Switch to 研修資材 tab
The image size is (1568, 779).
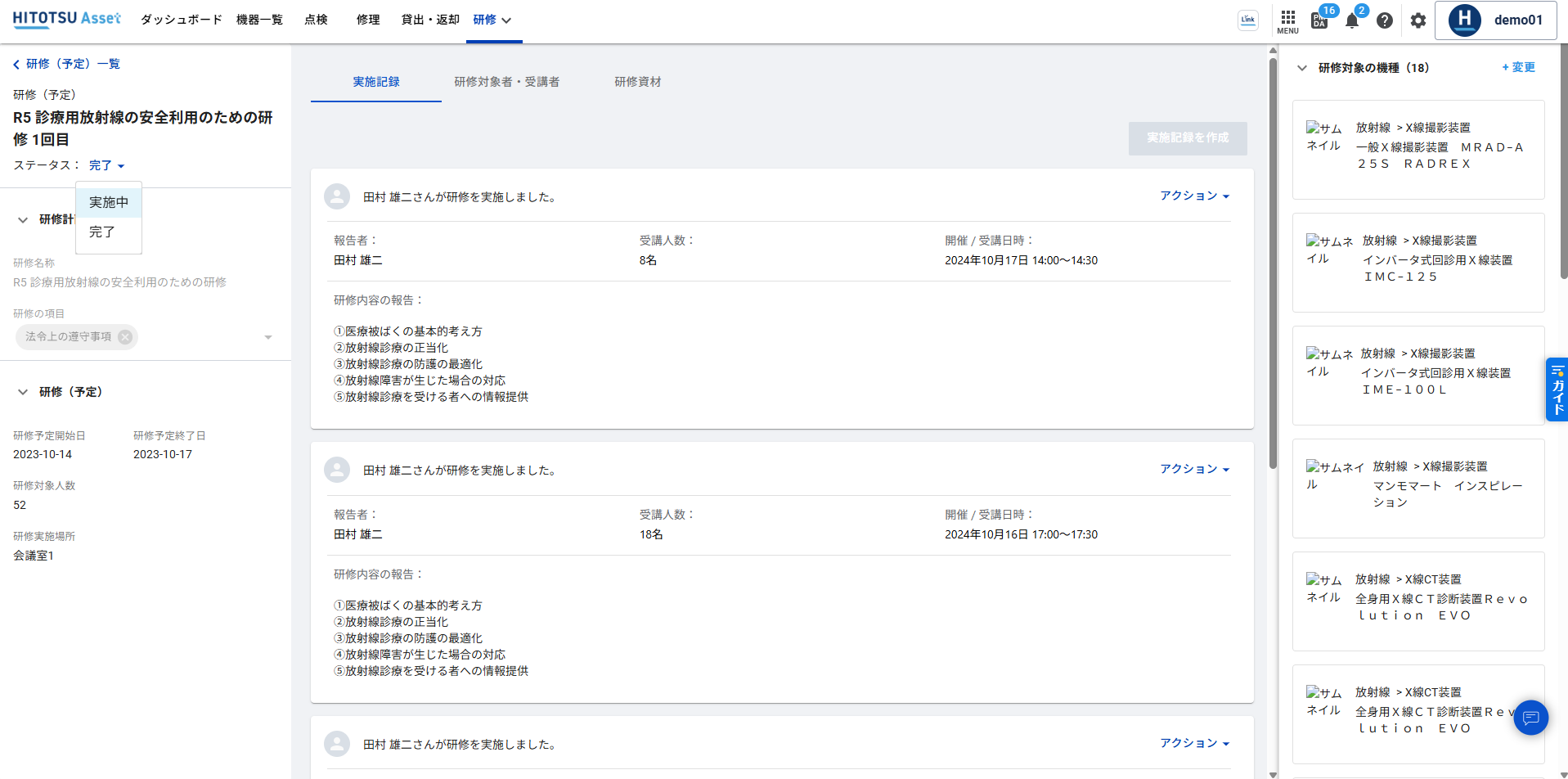click(638, 82)
